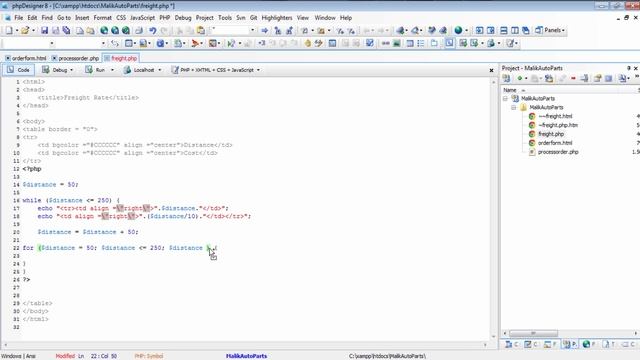640x360 pixels.
Task: Switch to the processorder.php tab
Action: (76, 58)
